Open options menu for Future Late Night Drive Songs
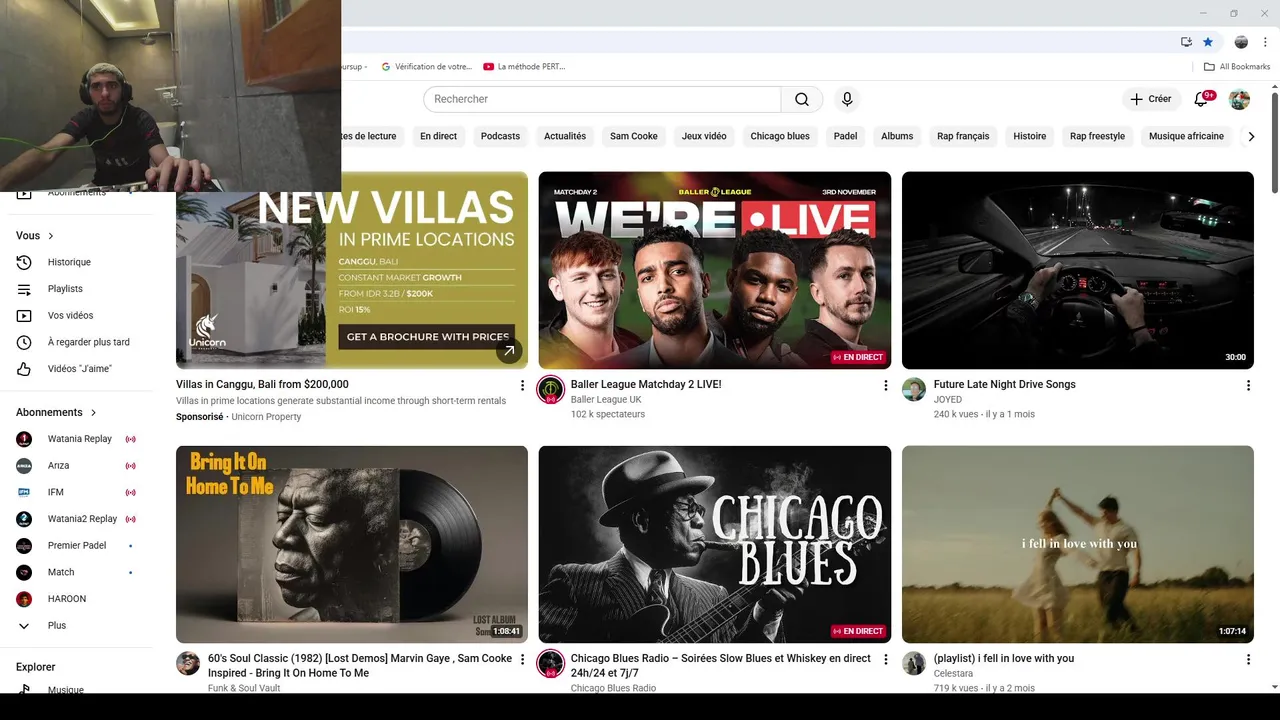This screenshot has width=1280, height=720. [x=1248, y=385]
